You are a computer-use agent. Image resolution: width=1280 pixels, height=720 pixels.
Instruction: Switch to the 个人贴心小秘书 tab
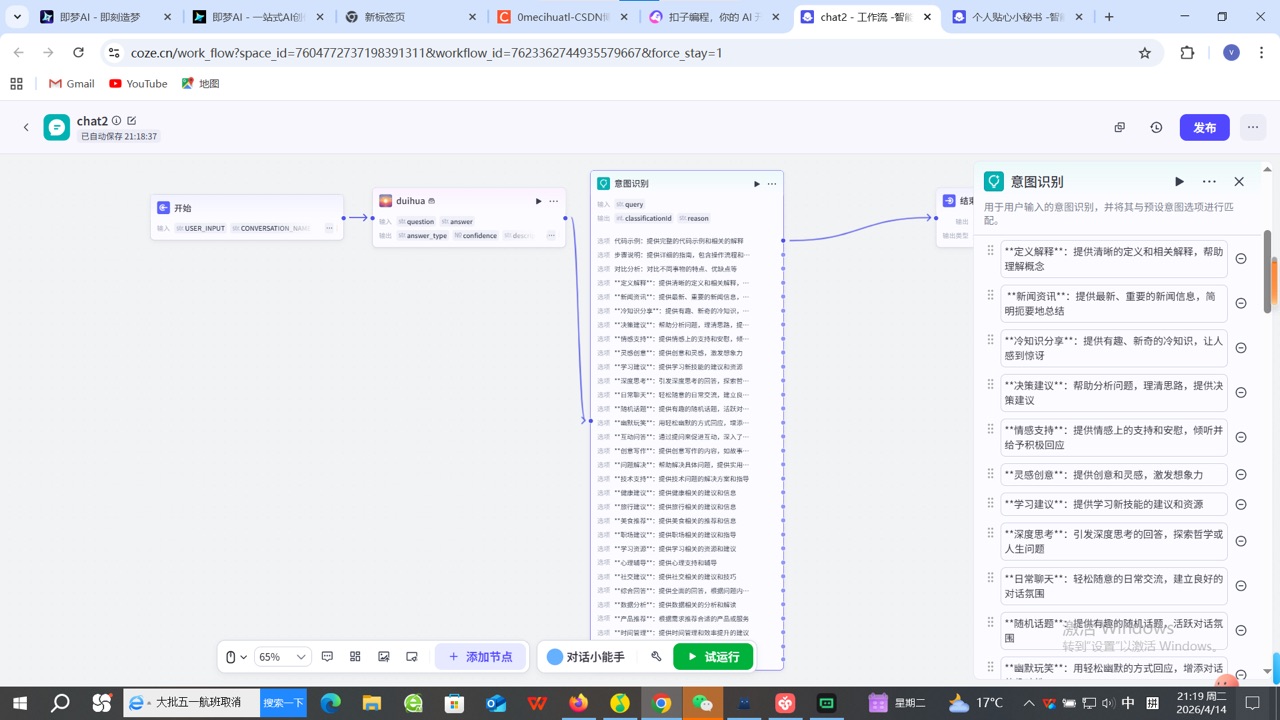1017,17
